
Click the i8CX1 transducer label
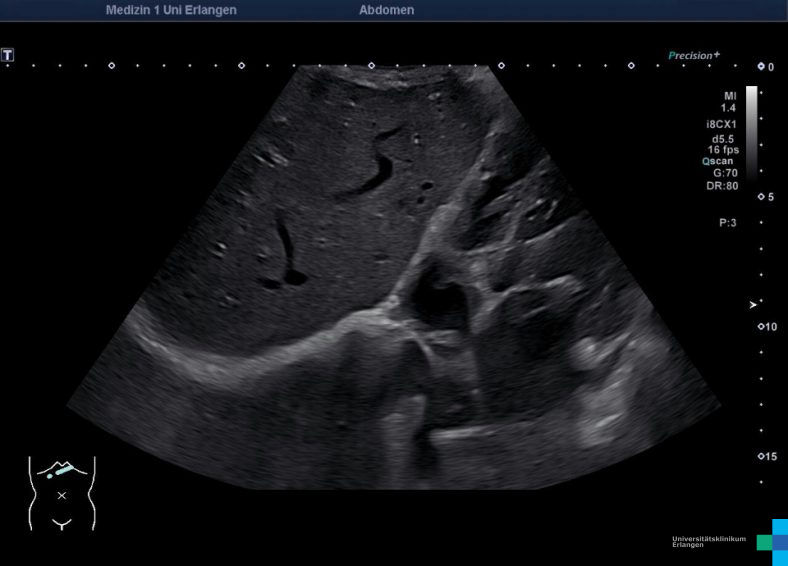pos(721,125)
